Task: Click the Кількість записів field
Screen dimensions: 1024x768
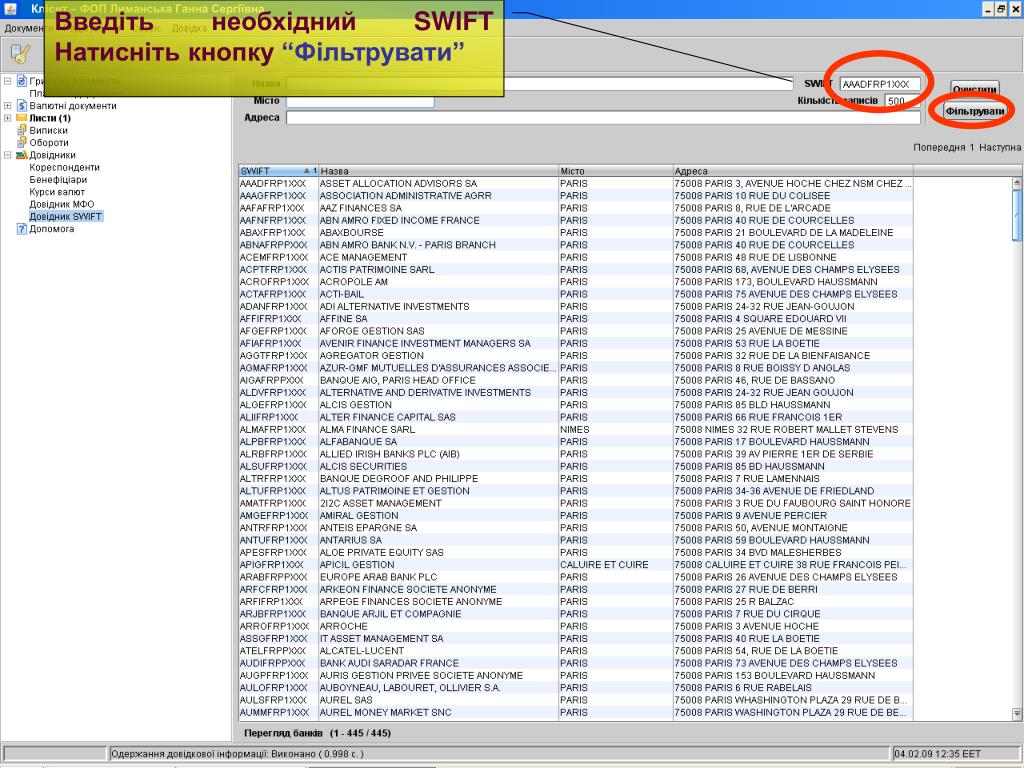Action: pyautogui.click(x=903, y=101)
